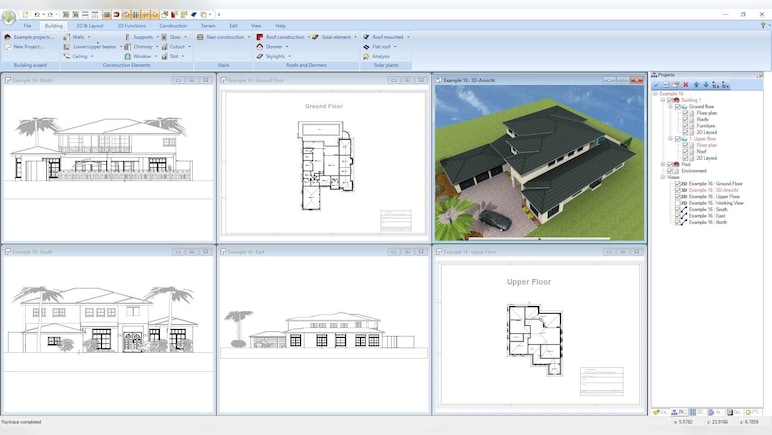Open the Stair construction dropdown arrow
This screenshot has width=772, height=435.
[249, 37]
